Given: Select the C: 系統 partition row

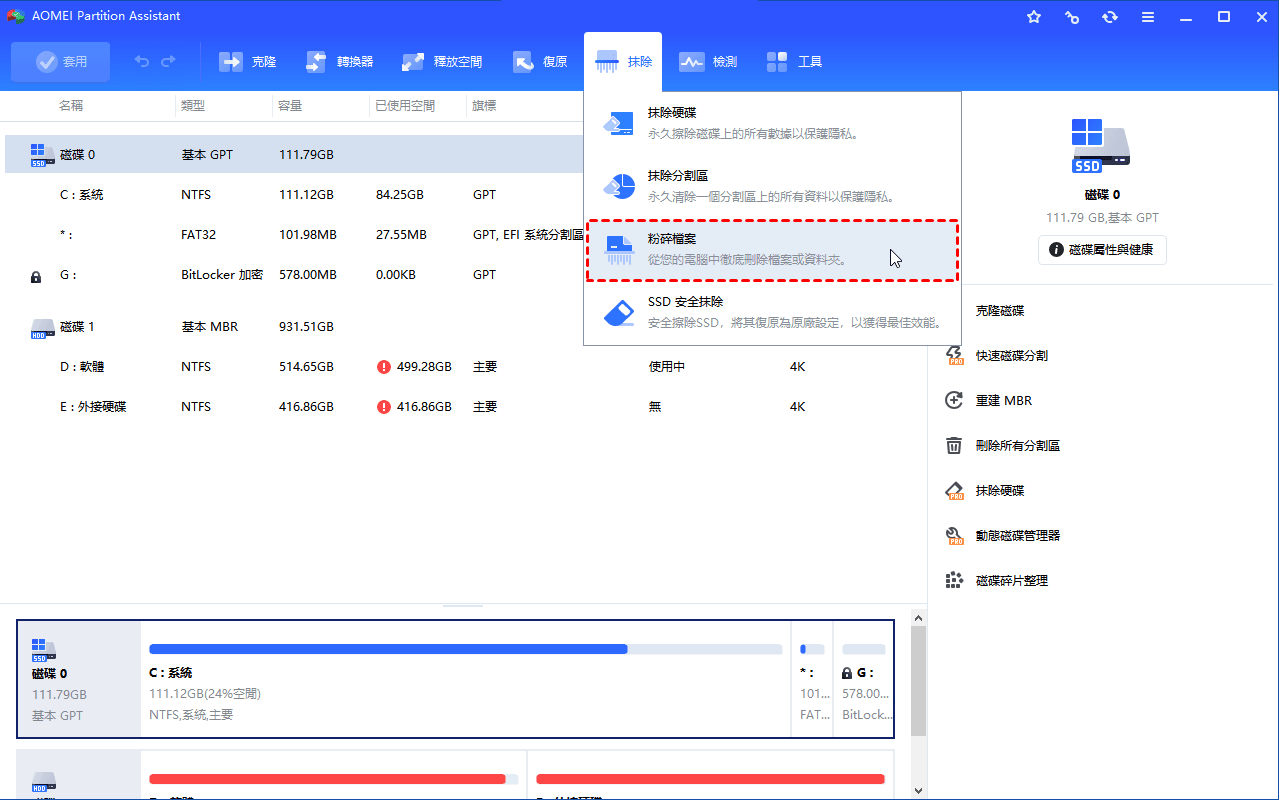Looking at the screenshot, I should [x=295, y=195].
